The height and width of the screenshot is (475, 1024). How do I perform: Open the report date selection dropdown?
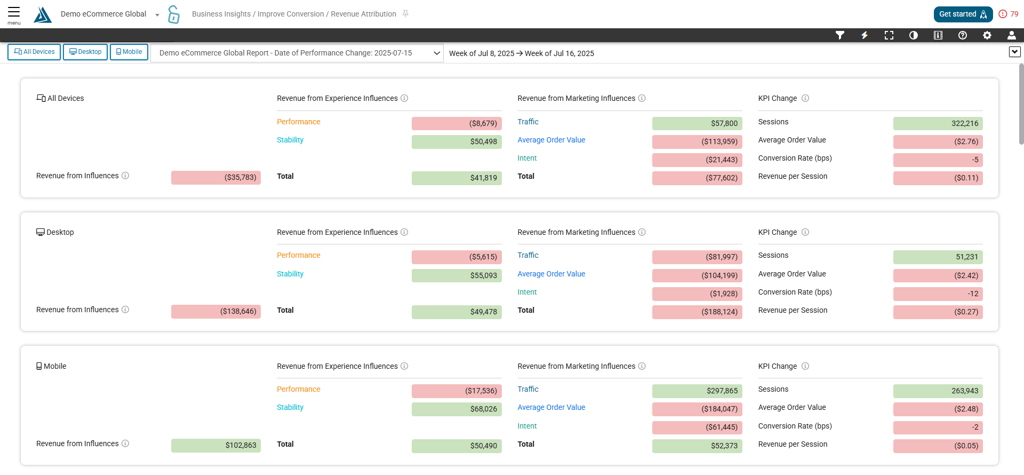(297, 53)
